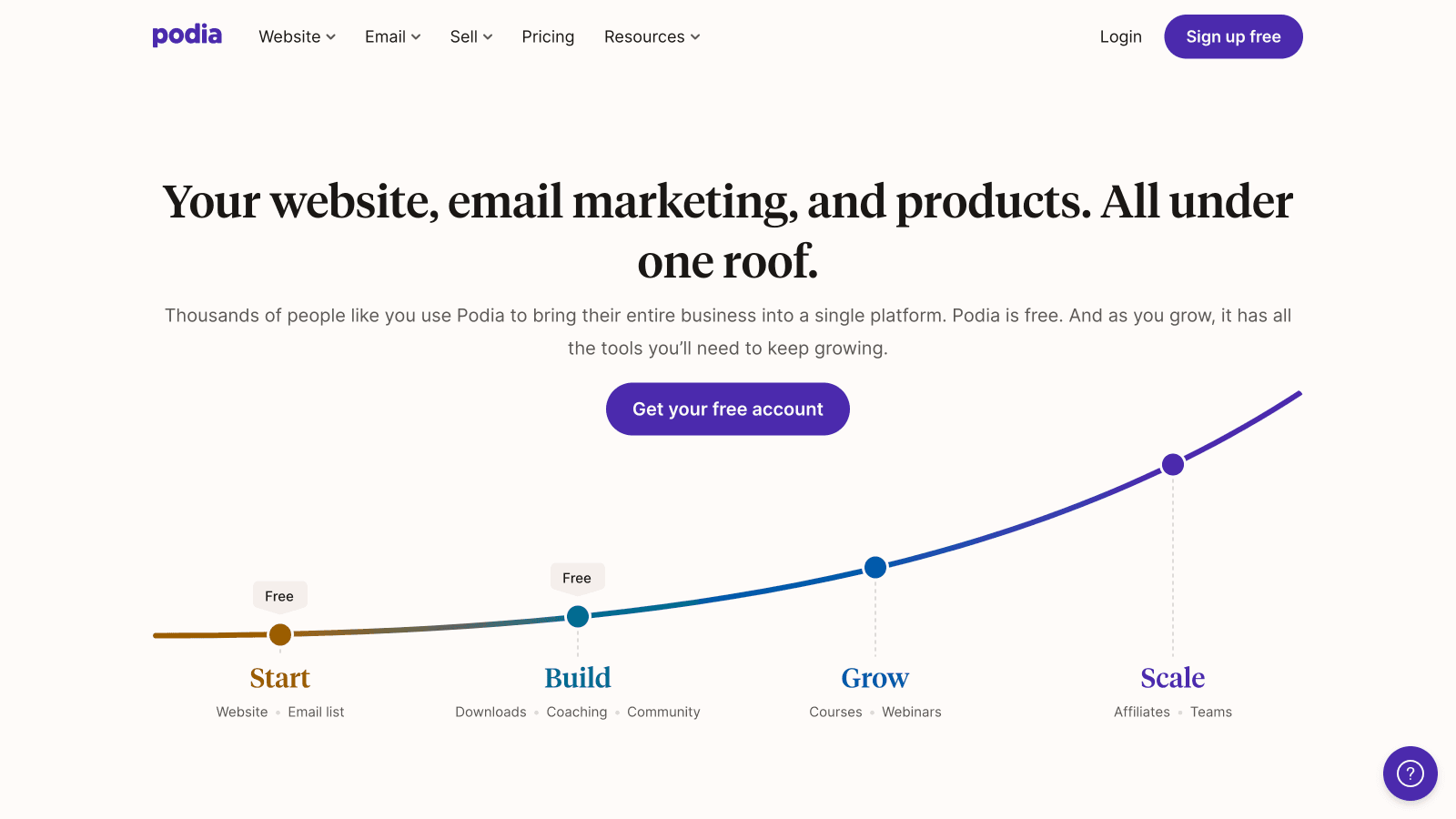Open the Login page
The height and width of the screenshot is (819, 1456).
(x=1120, y=36)
